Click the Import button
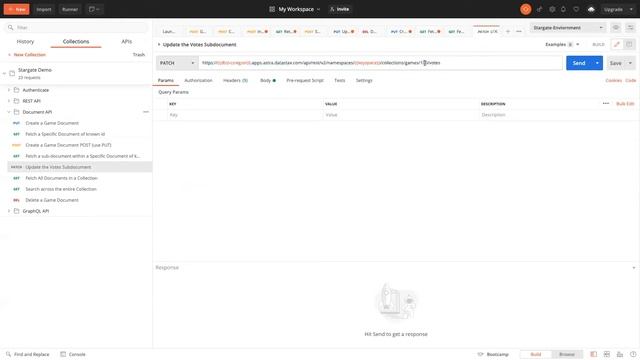 pyautogui.click(x=44, y=9)
